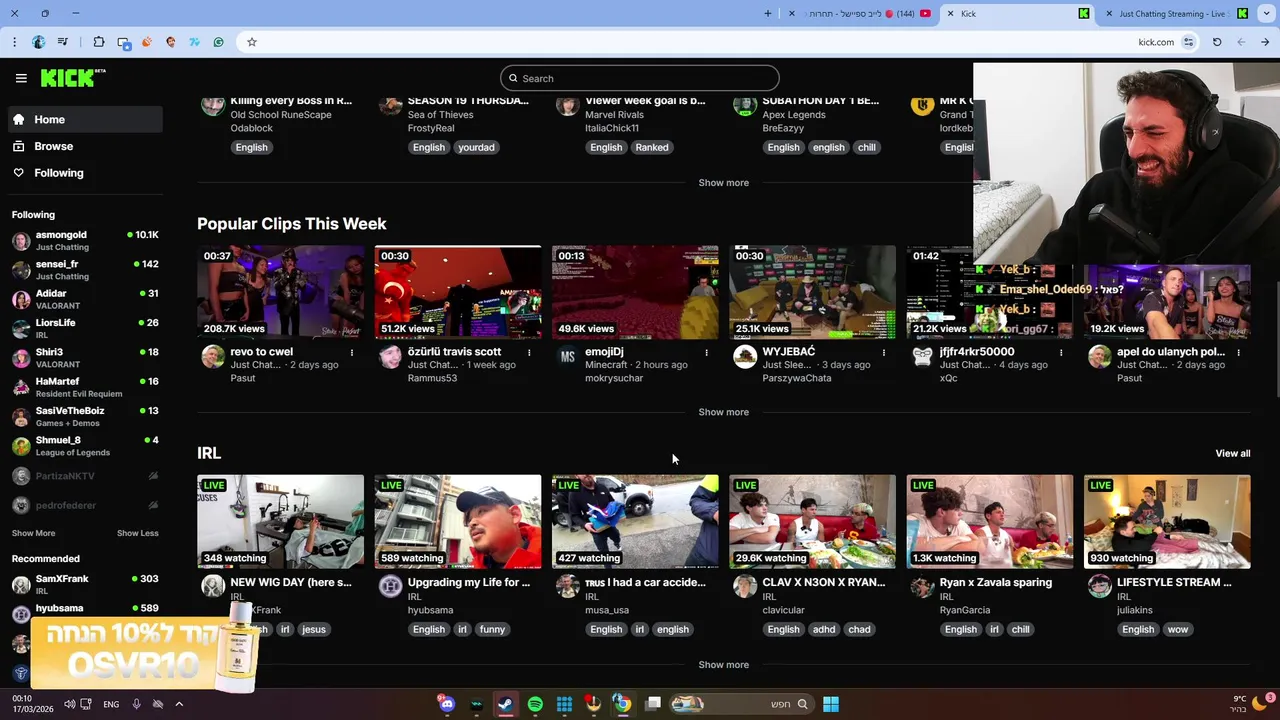Show more Popular Clips This Week
The height and width of the screenshot is (720, 1280).
(x=723, y=412)
